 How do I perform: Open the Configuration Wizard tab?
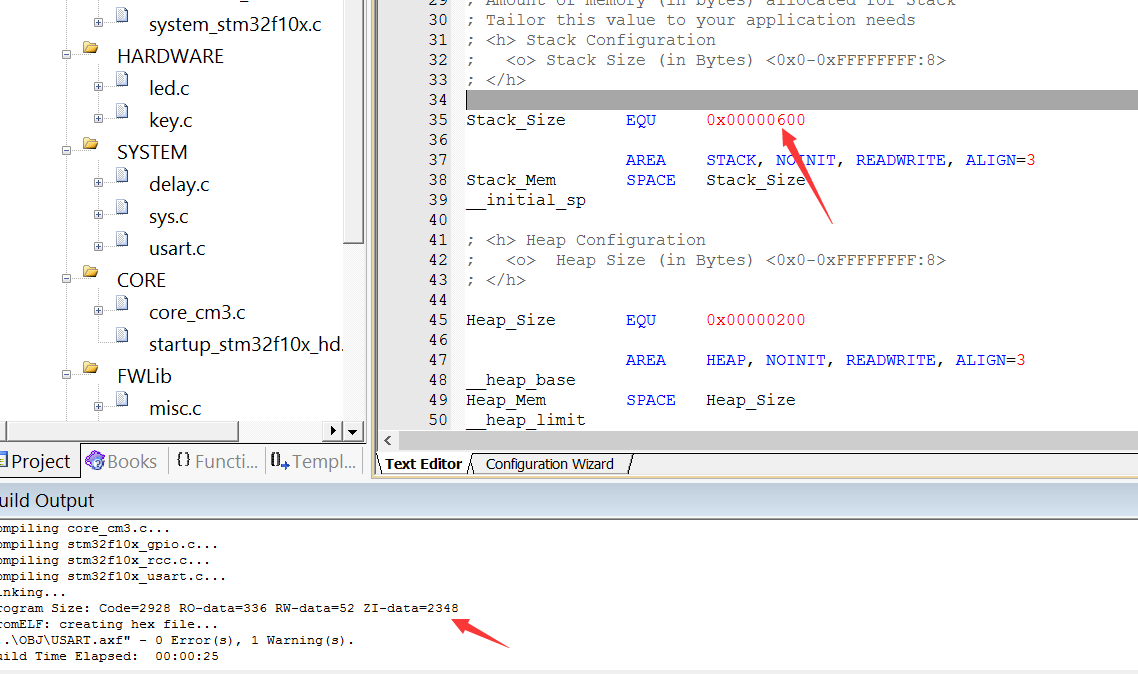click(x=549, y=464)
